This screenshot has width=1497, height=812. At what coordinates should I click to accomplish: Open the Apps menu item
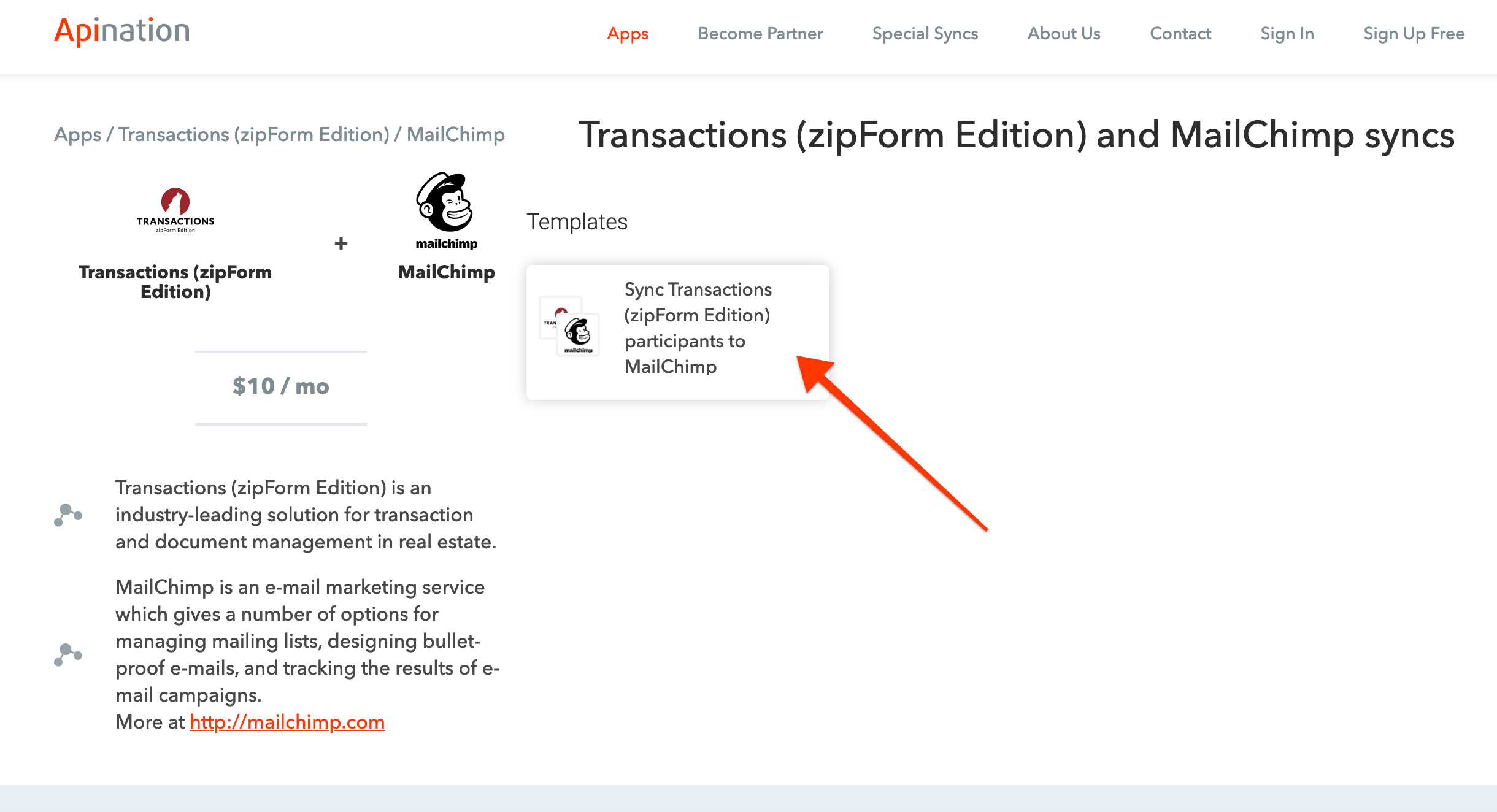tap(628, 34)
